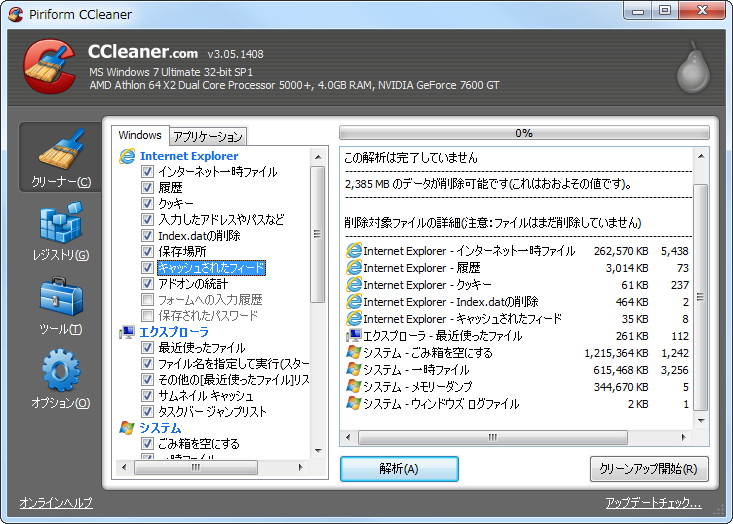Viewport: 733px width, 524px height.
Task: Click the IE icon of Index.datの削除 result row
Action: [x=354, y=301]
